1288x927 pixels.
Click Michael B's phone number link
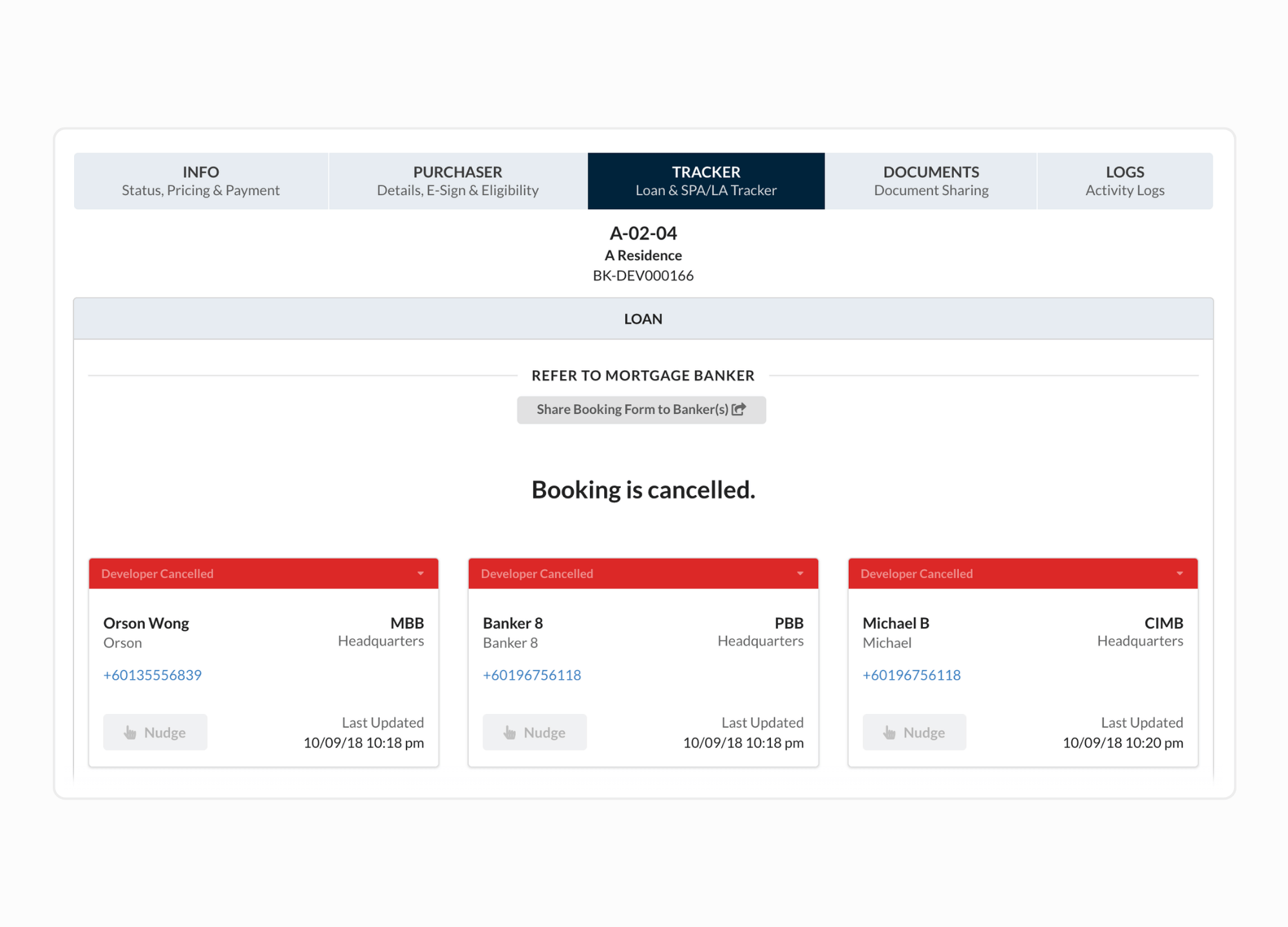point(912,675)
